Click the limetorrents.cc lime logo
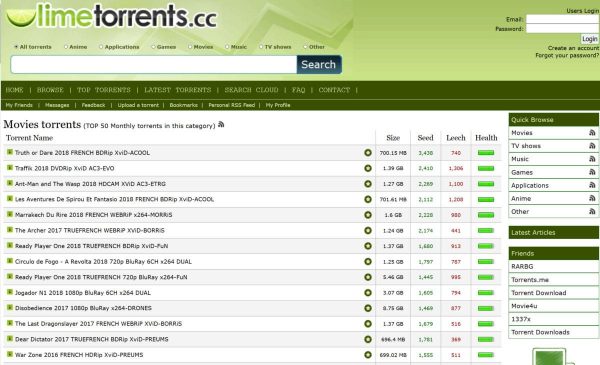The height and width of the screenshot is (365, 600). point(112,16)
